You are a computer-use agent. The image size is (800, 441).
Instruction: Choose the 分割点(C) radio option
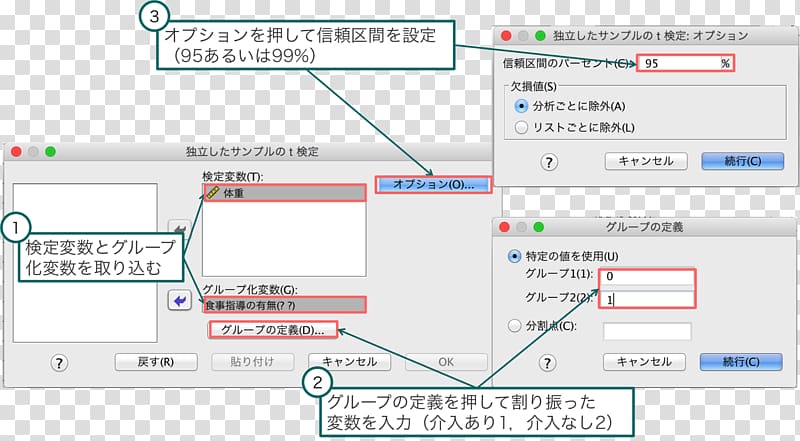[x=516, y=325]
